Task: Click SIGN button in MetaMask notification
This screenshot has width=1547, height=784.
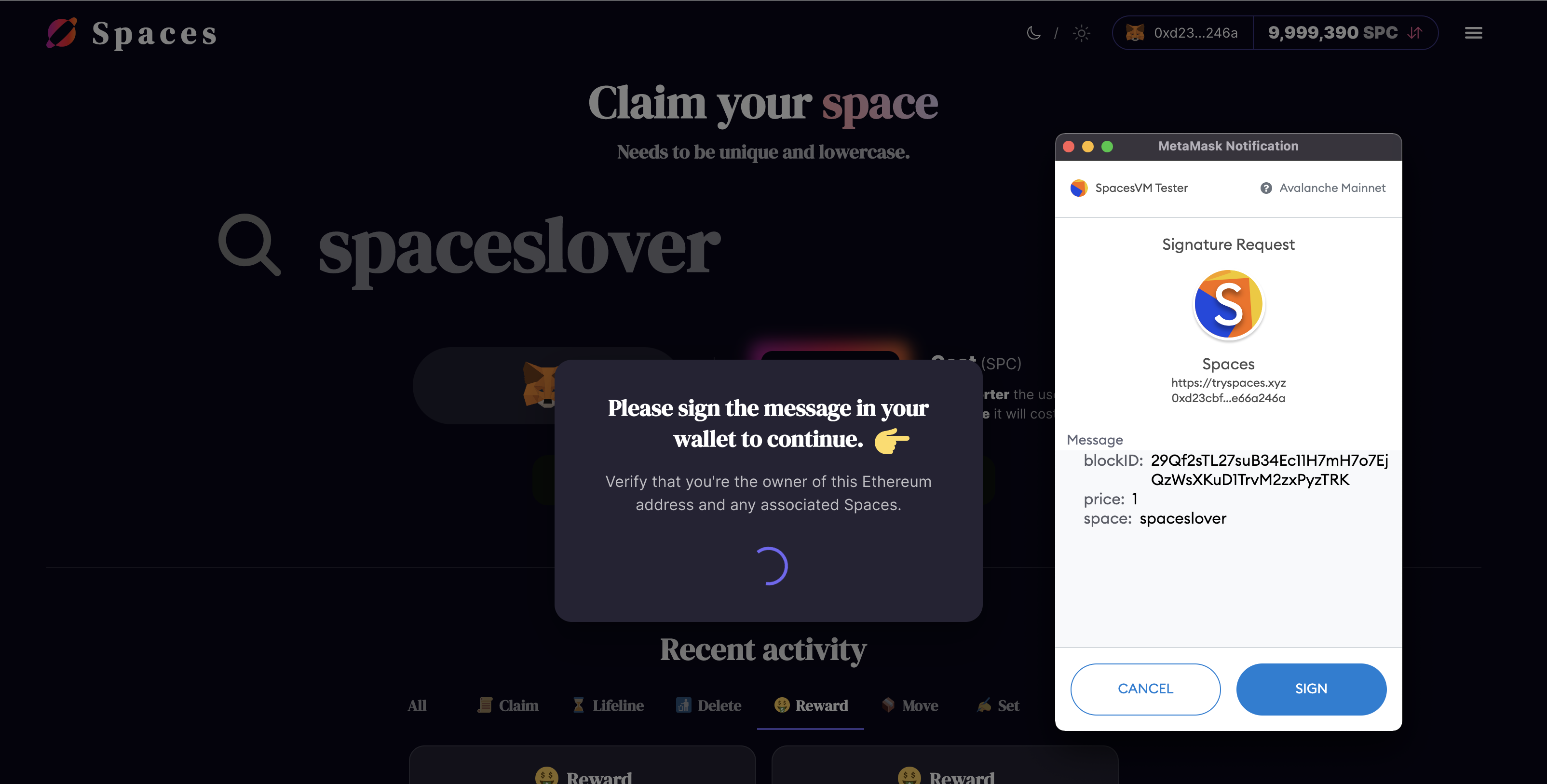Action: [x=1311, y=688]
